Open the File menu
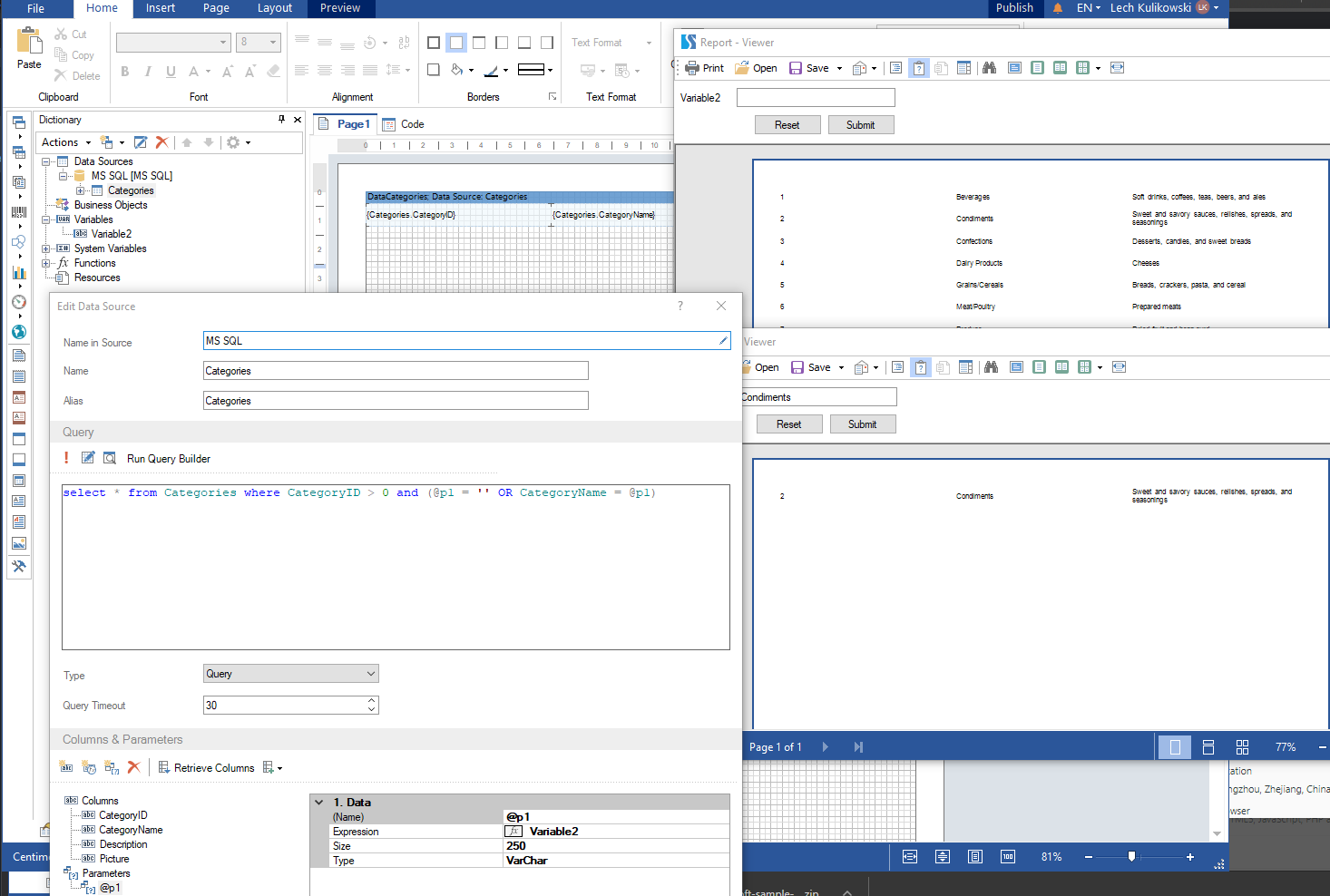The height and width of the screenshot is (896, 1330). (35, 8)
